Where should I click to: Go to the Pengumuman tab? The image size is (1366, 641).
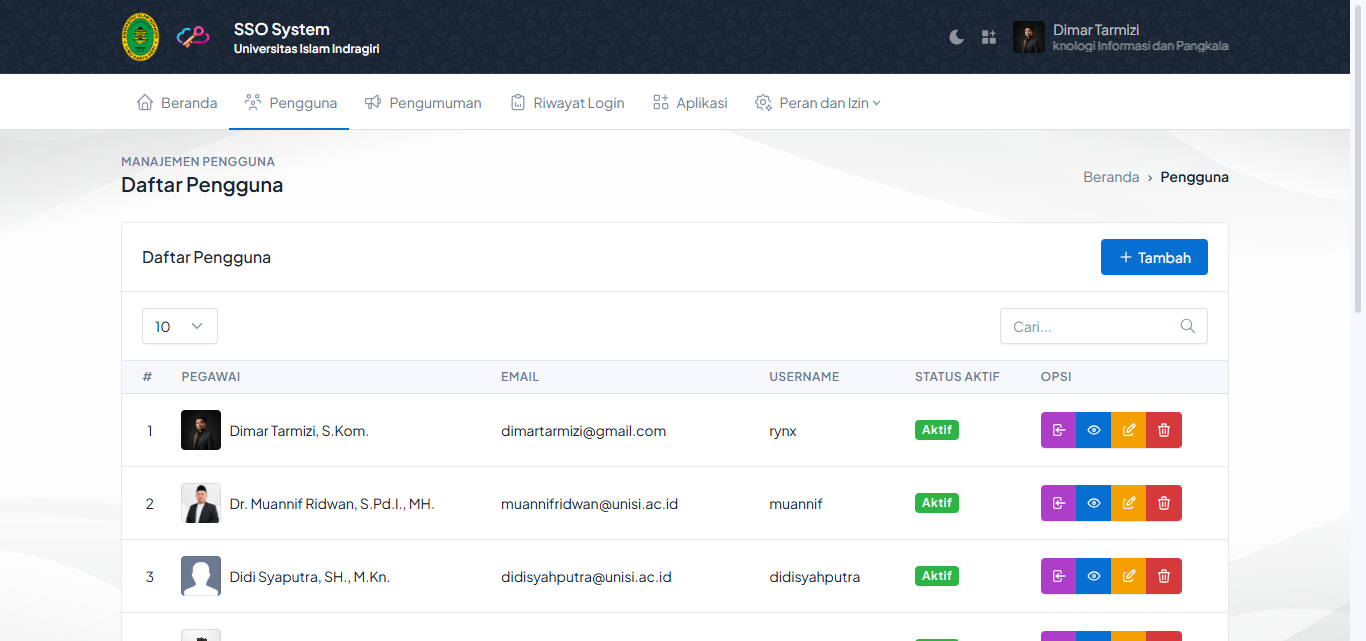click(x=423, y=103)
